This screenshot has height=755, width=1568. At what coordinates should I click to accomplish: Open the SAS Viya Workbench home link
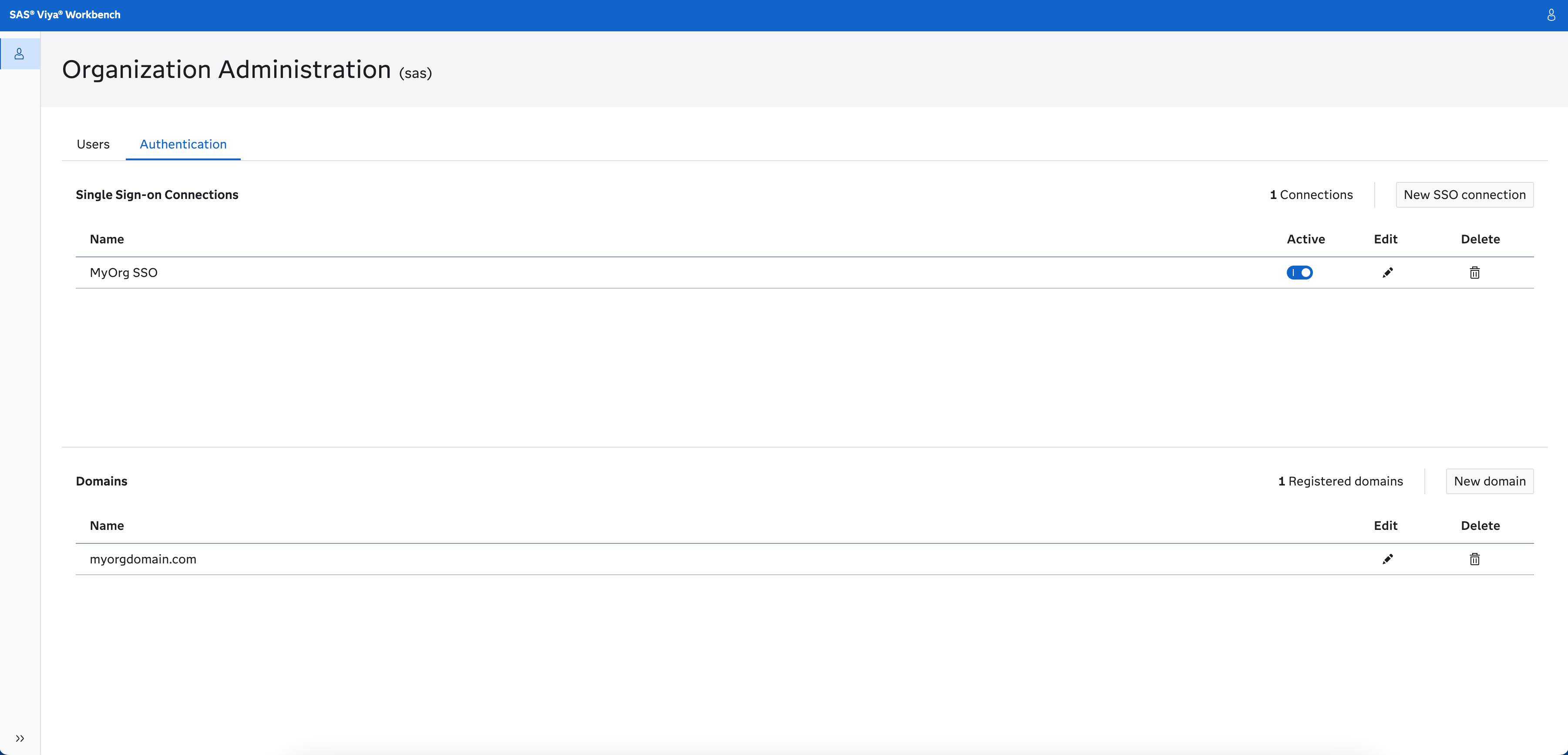[x=65, y=15]
